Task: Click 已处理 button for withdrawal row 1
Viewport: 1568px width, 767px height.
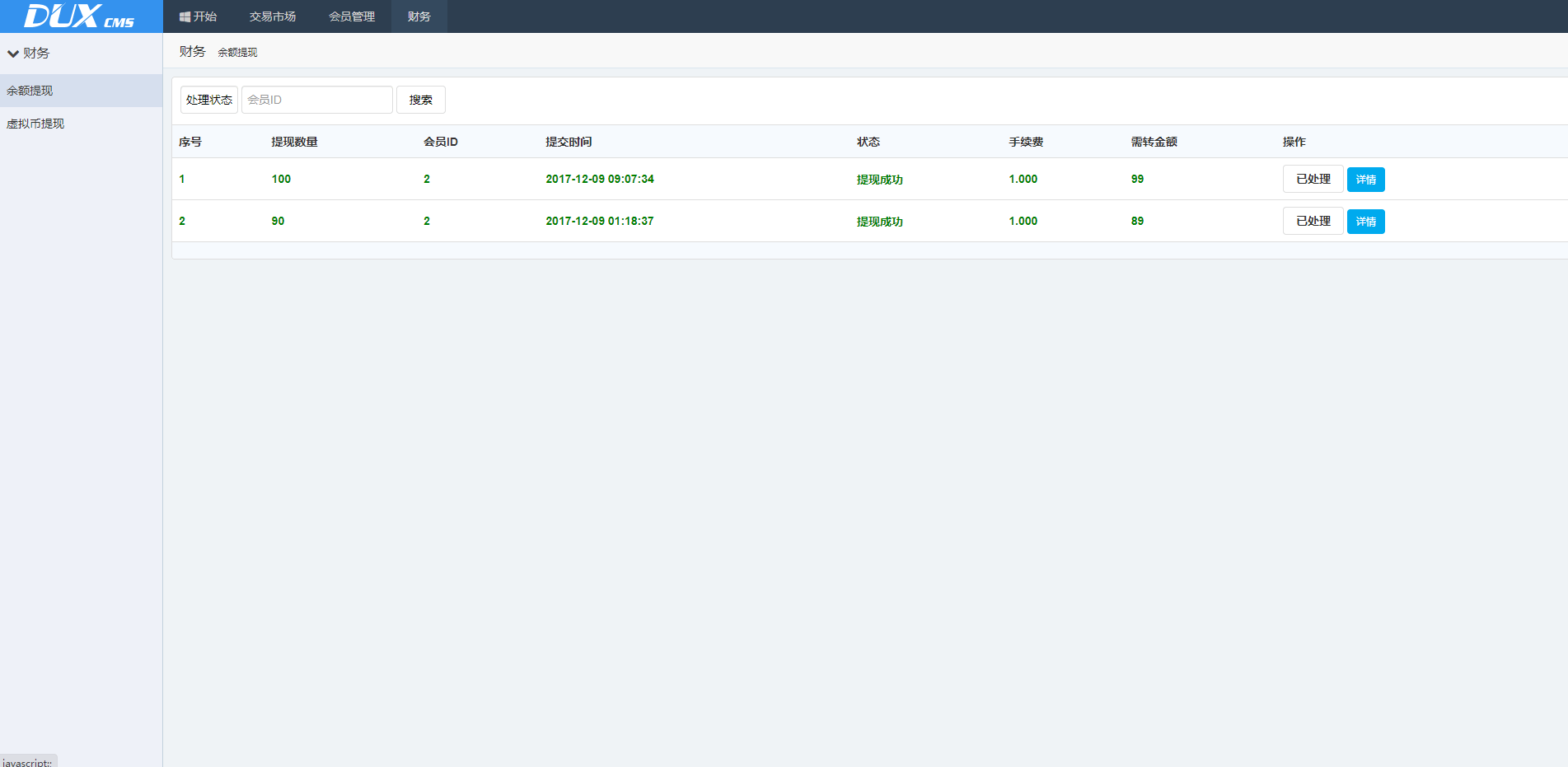Action: tap(1313, 179)
